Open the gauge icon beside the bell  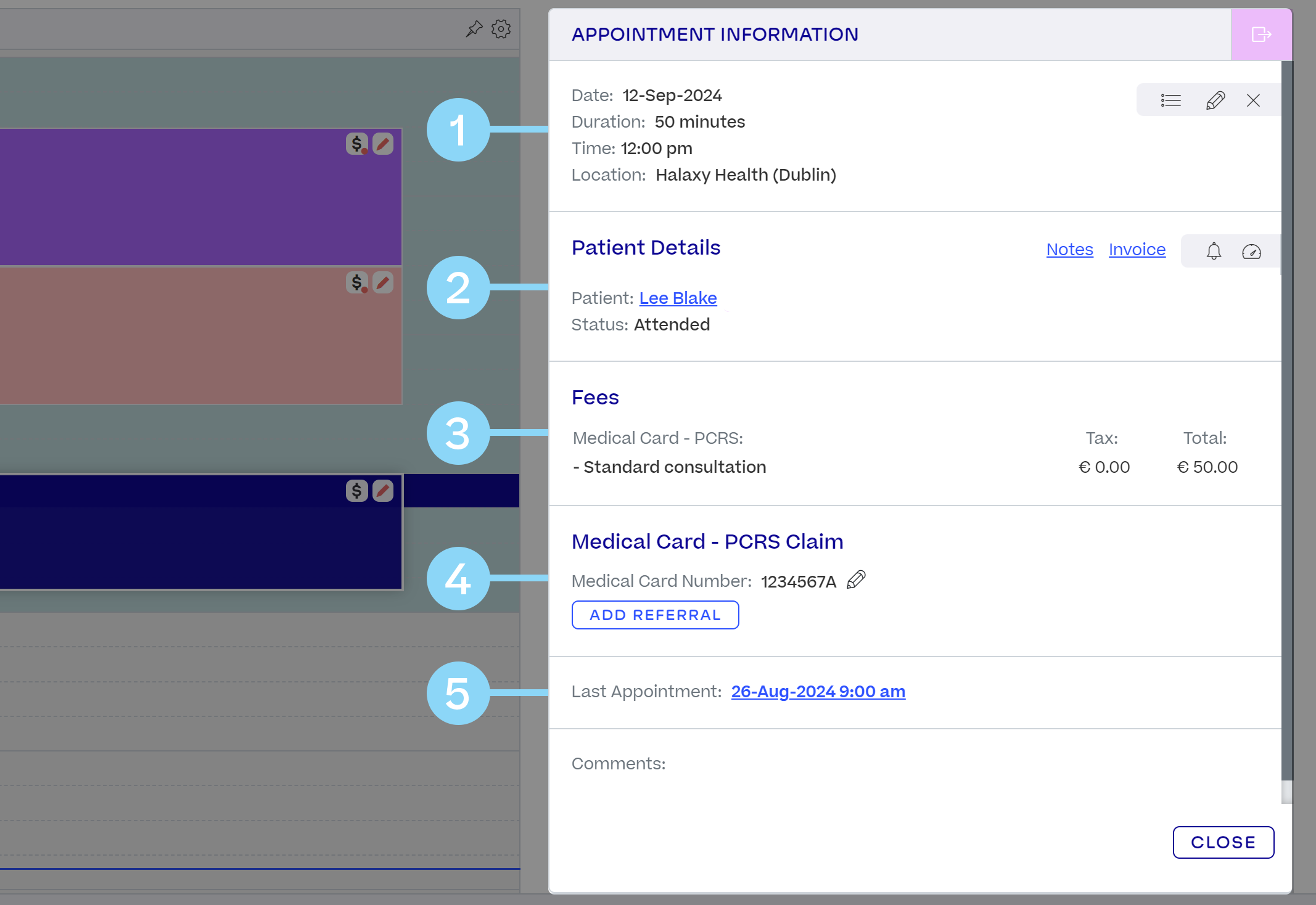click(1251, 251)
